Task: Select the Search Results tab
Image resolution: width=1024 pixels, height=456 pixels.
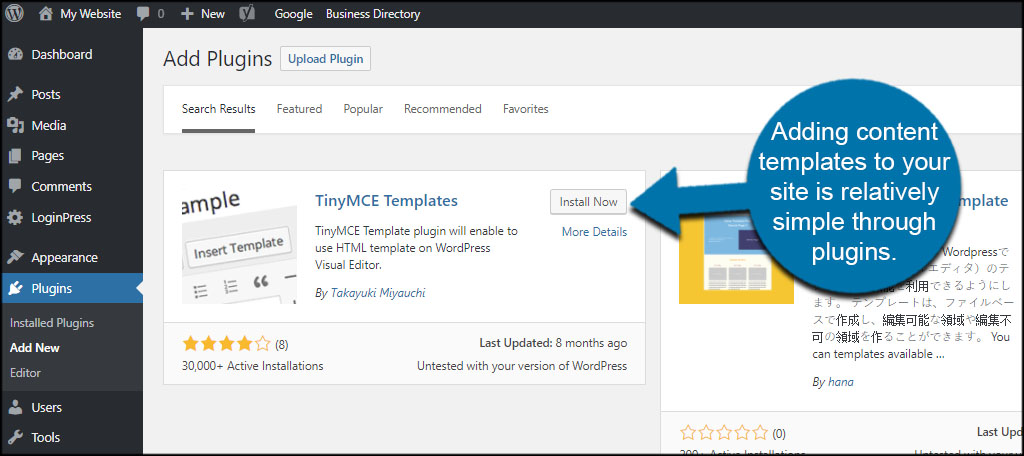Action: pos(219,109)
